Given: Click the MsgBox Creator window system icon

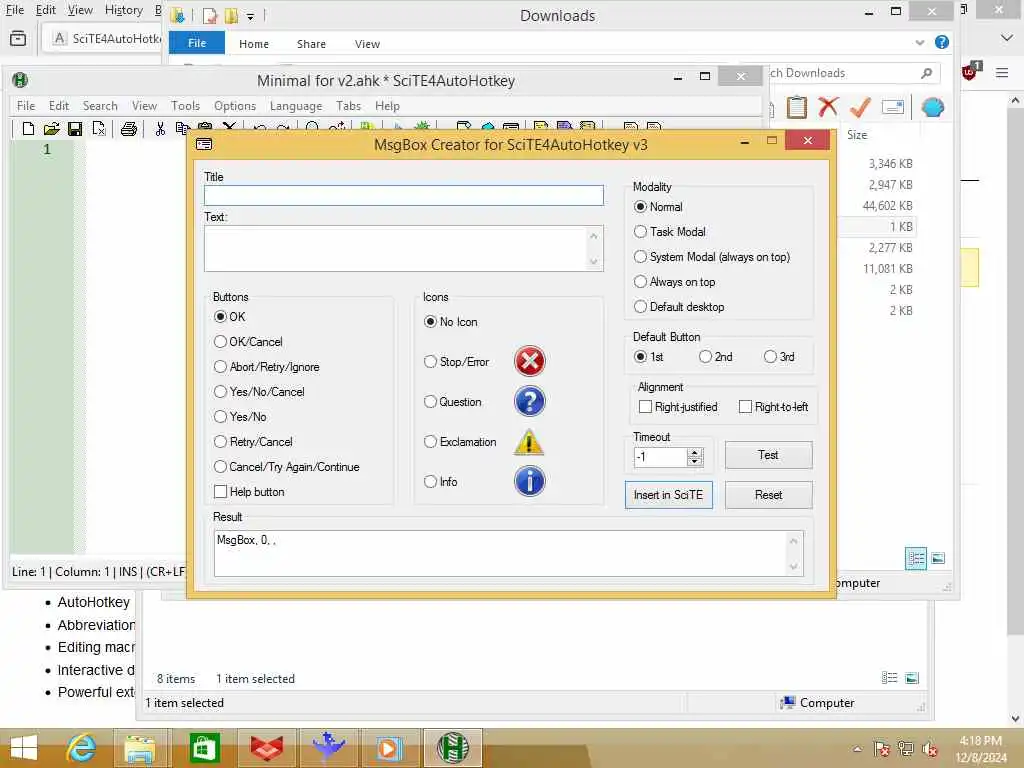Looking at the screenshot, I should point(204,144).
